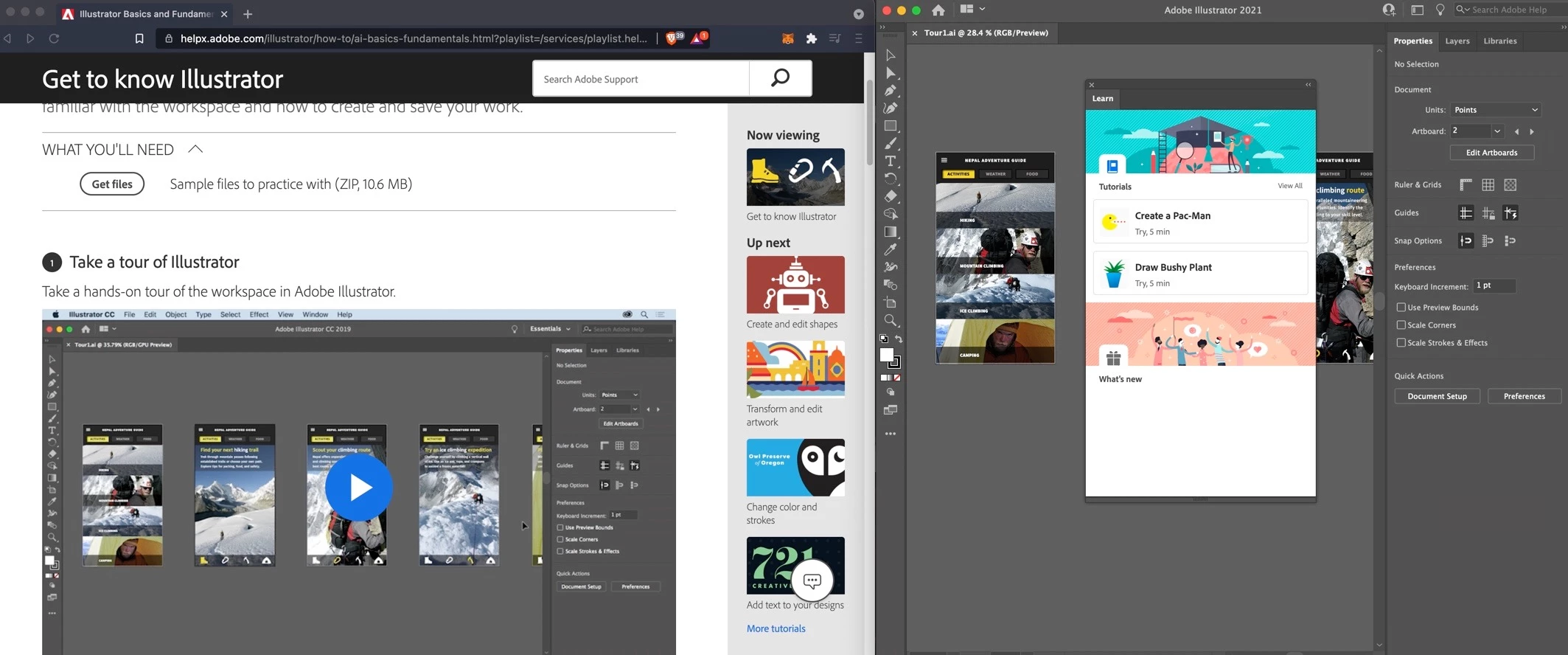Open the Artboard number dropdown
This screenshot has height=655, width=1568.
pos(1497,131)
